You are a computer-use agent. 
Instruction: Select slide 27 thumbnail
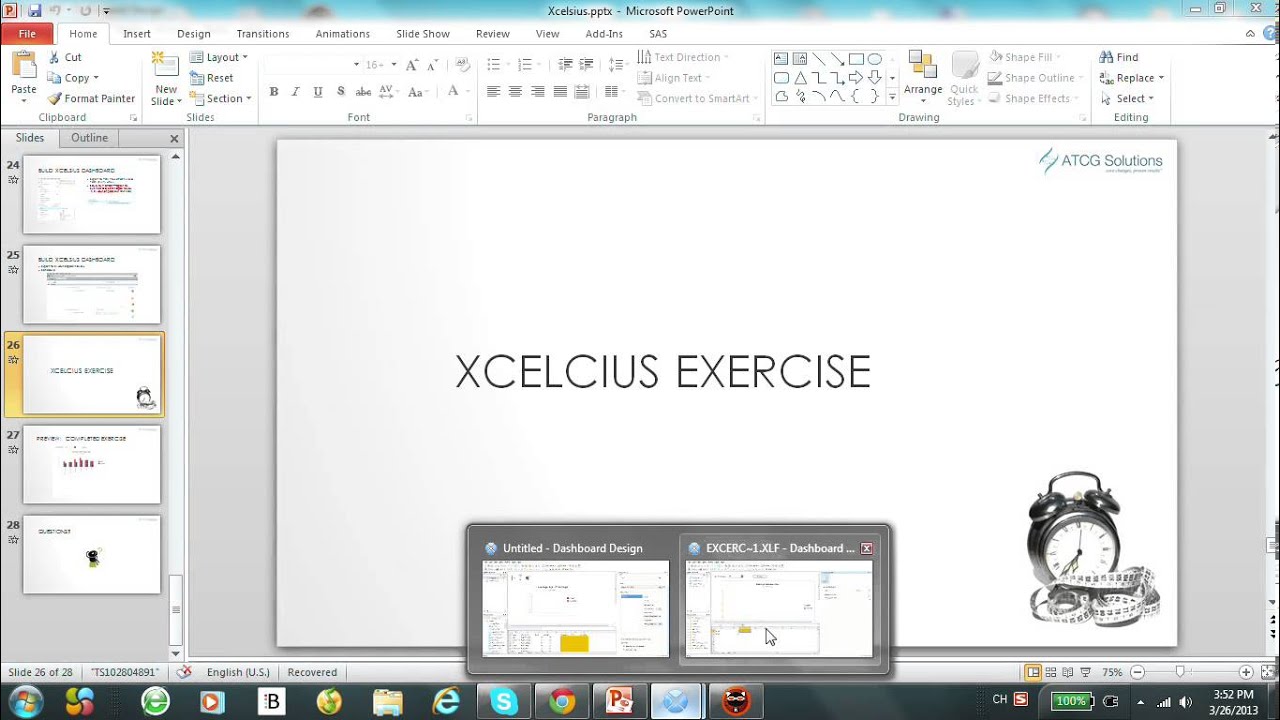tap(92, 464)
